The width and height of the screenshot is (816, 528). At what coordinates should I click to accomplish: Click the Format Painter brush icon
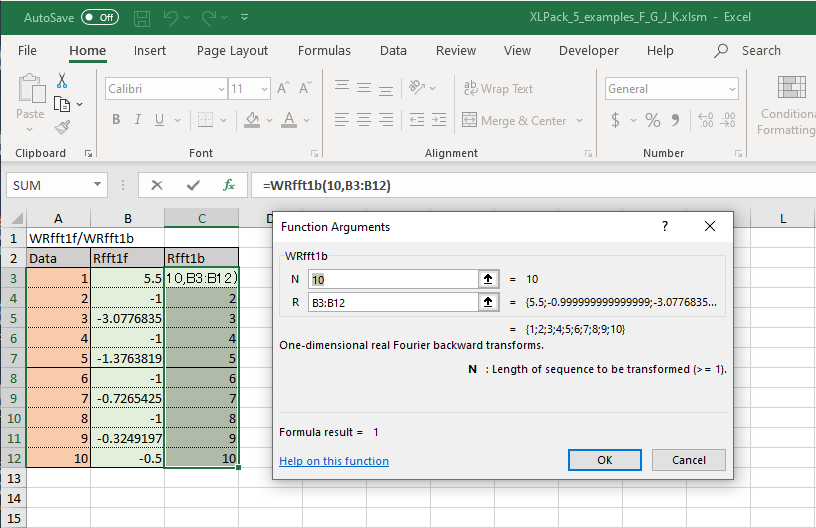pos(62,127)
